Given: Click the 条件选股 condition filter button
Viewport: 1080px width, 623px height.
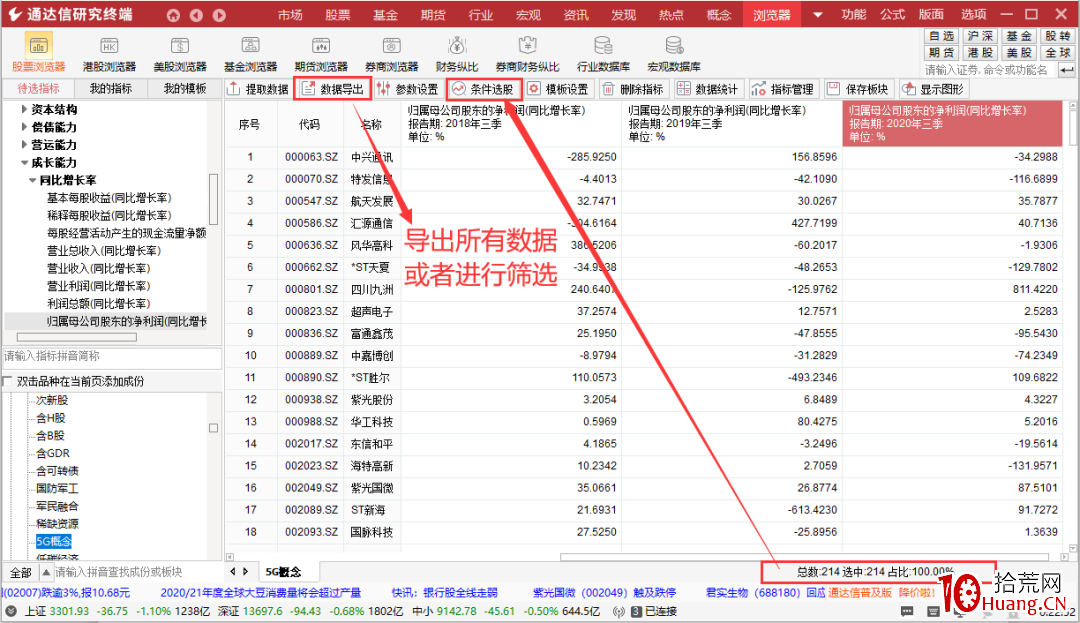Looking at the screenshot, I should [x=484, y=89].
